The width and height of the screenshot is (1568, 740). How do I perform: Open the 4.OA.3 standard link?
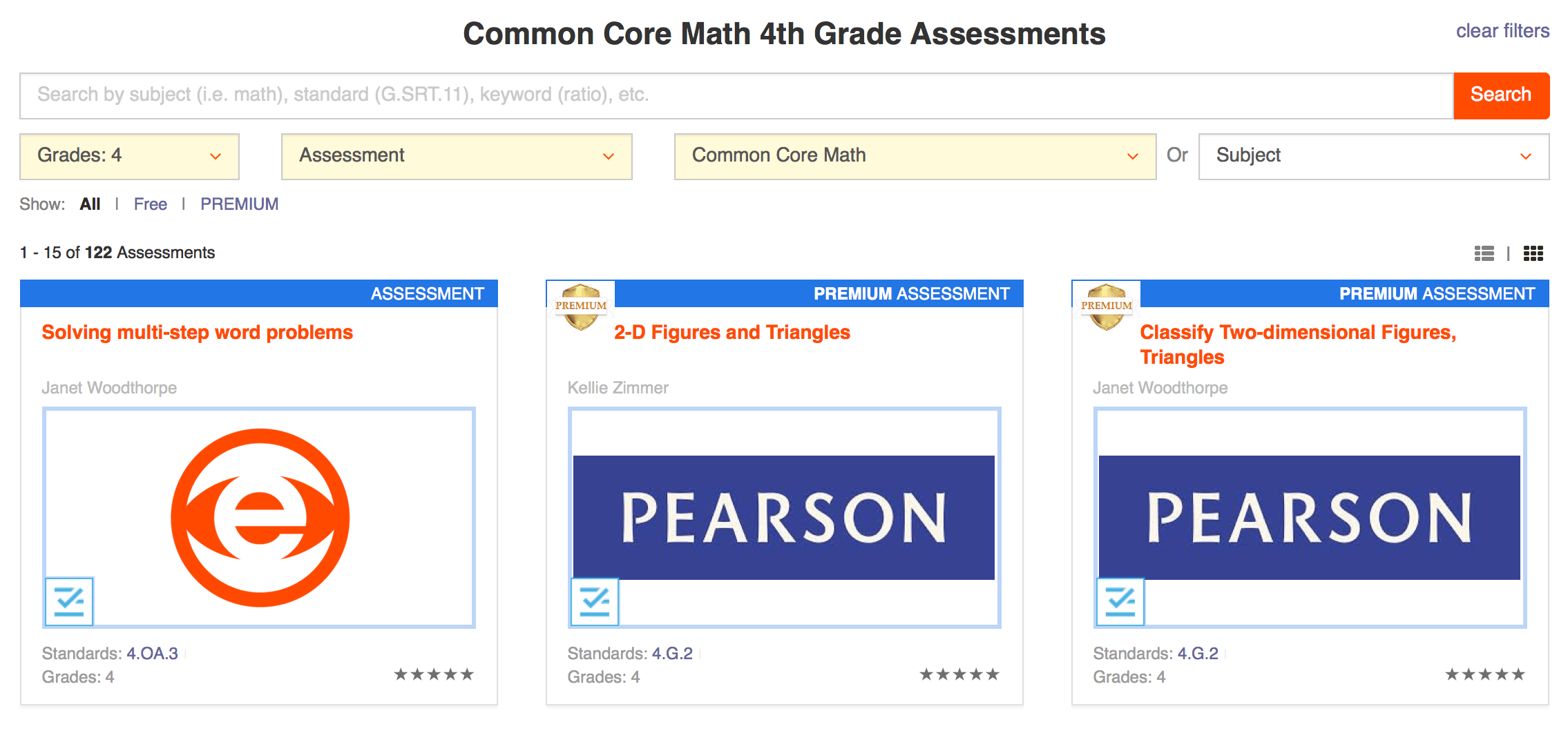coord(153,653)
